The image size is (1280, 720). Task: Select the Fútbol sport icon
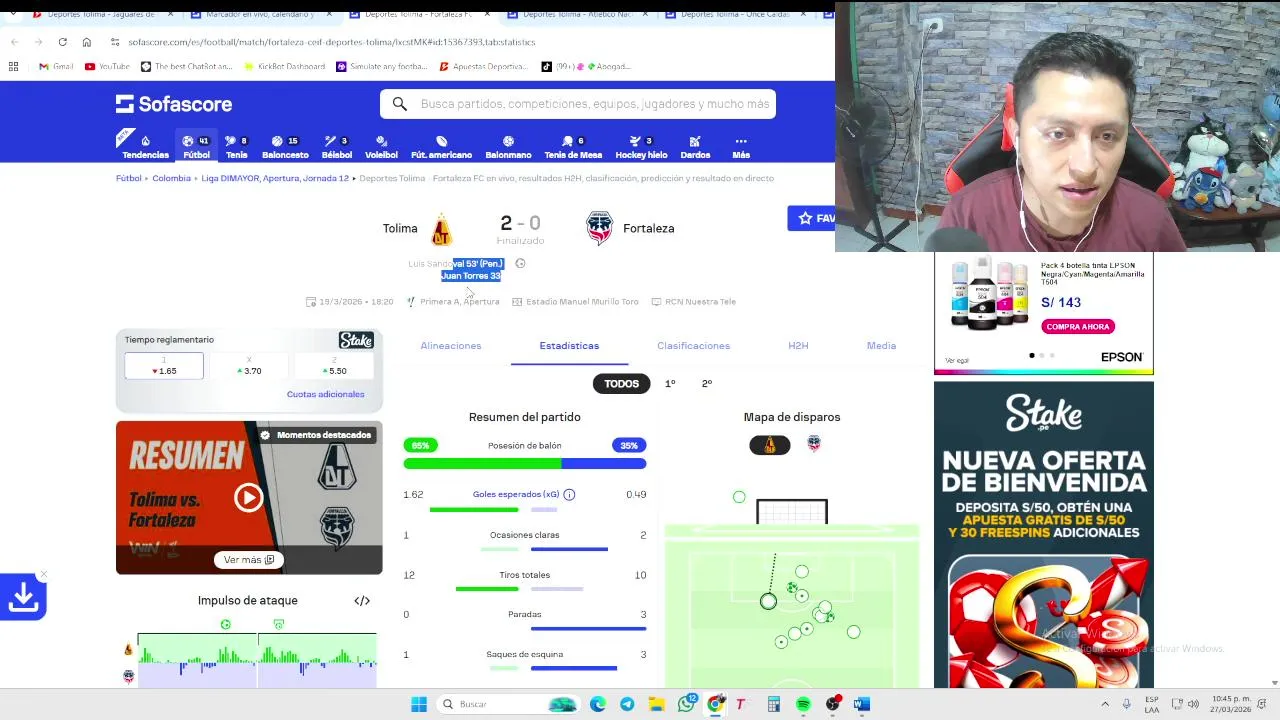coord(196,147)
